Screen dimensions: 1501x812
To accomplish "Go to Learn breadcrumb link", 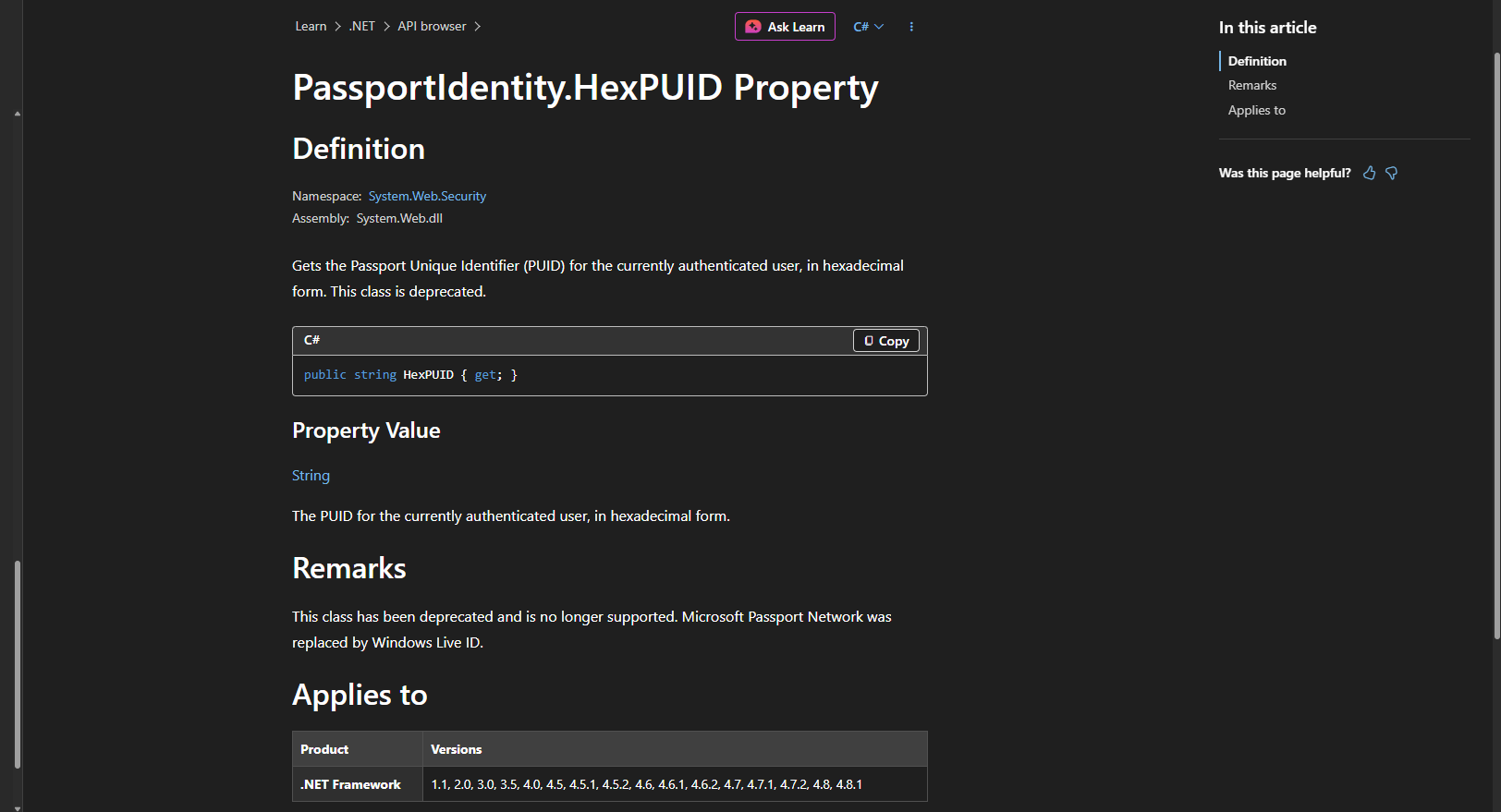I will pyautogui.click(x=311, y=26).
